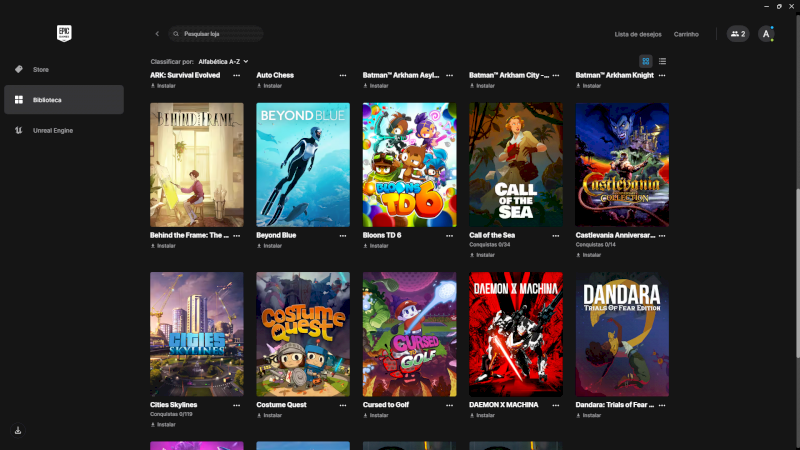Go to Unreal Engine tab
Viewport: 800px width, 450px height.
tap(52, 130)
